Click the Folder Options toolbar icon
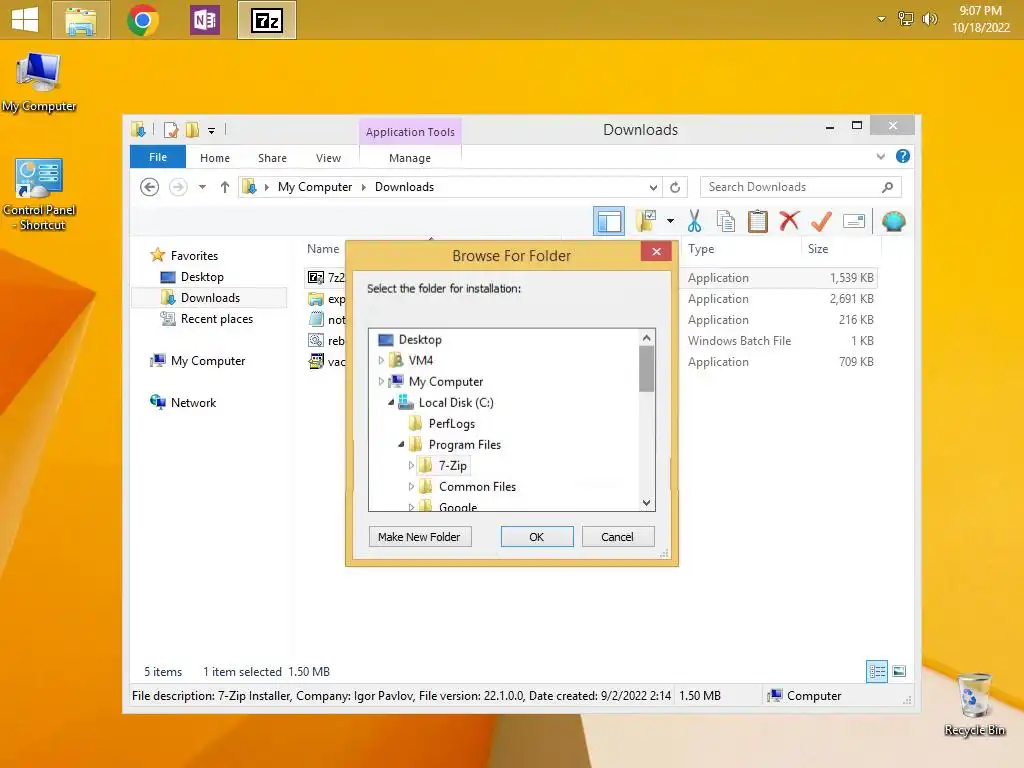Image resolution: width=1024 pixels, height=768 pixels. (646, 221)
